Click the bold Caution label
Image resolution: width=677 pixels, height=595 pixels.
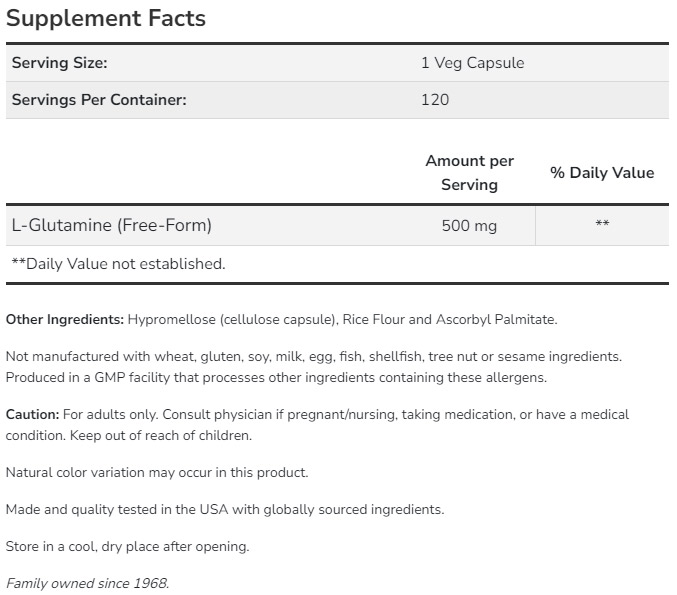tap(33, 414)
